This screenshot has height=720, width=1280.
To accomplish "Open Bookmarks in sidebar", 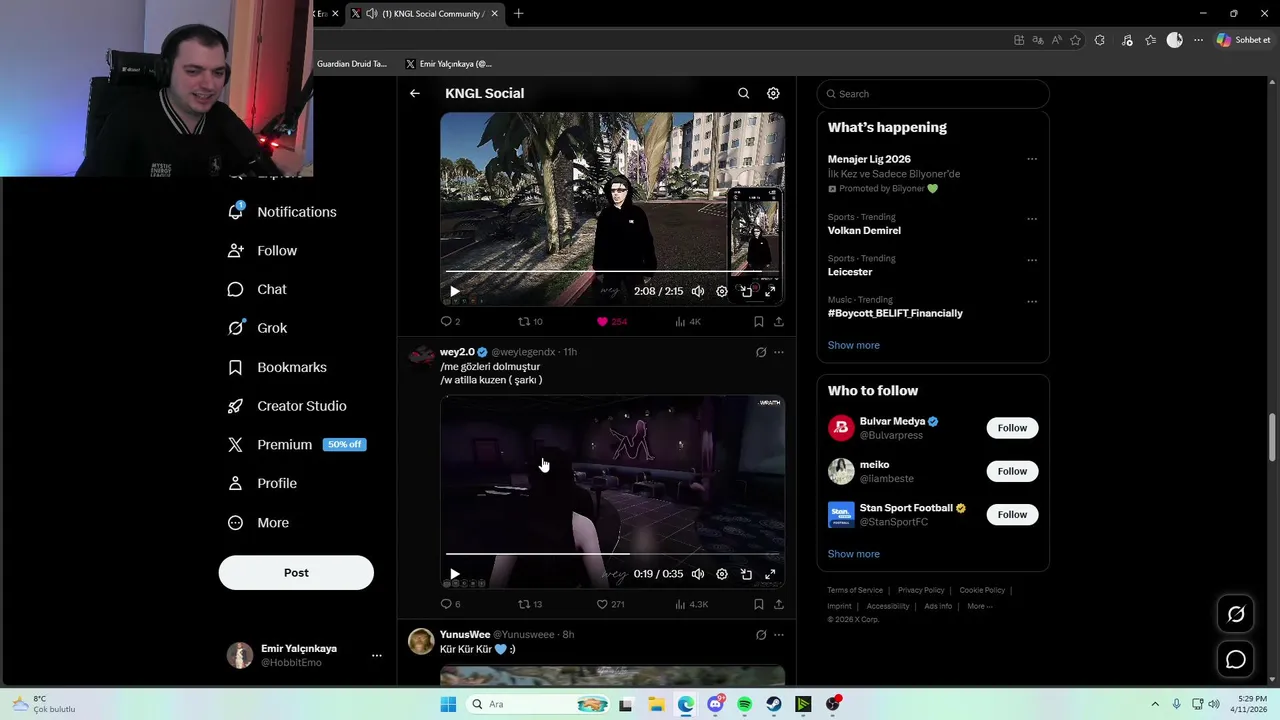I will (278, 367).
